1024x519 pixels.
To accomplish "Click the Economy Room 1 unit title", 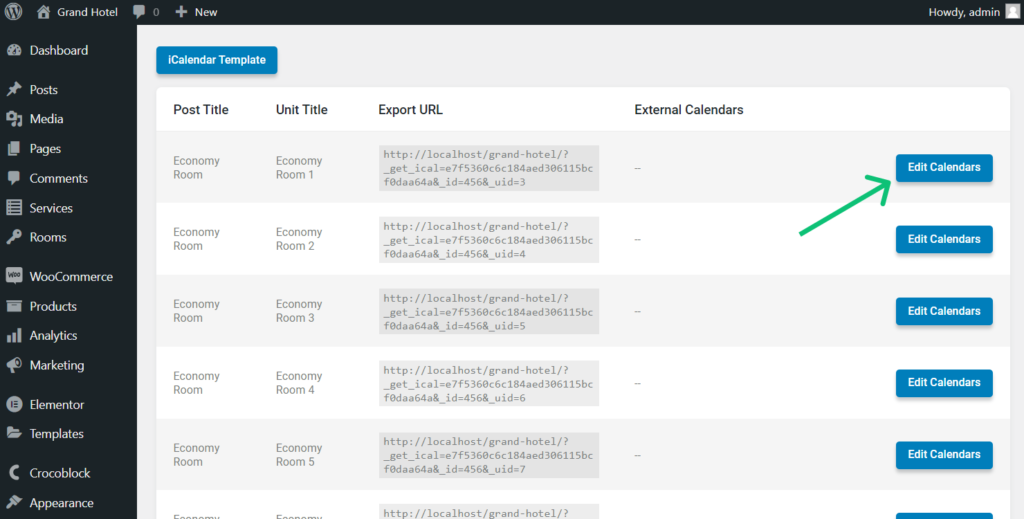I will [298, 168].
